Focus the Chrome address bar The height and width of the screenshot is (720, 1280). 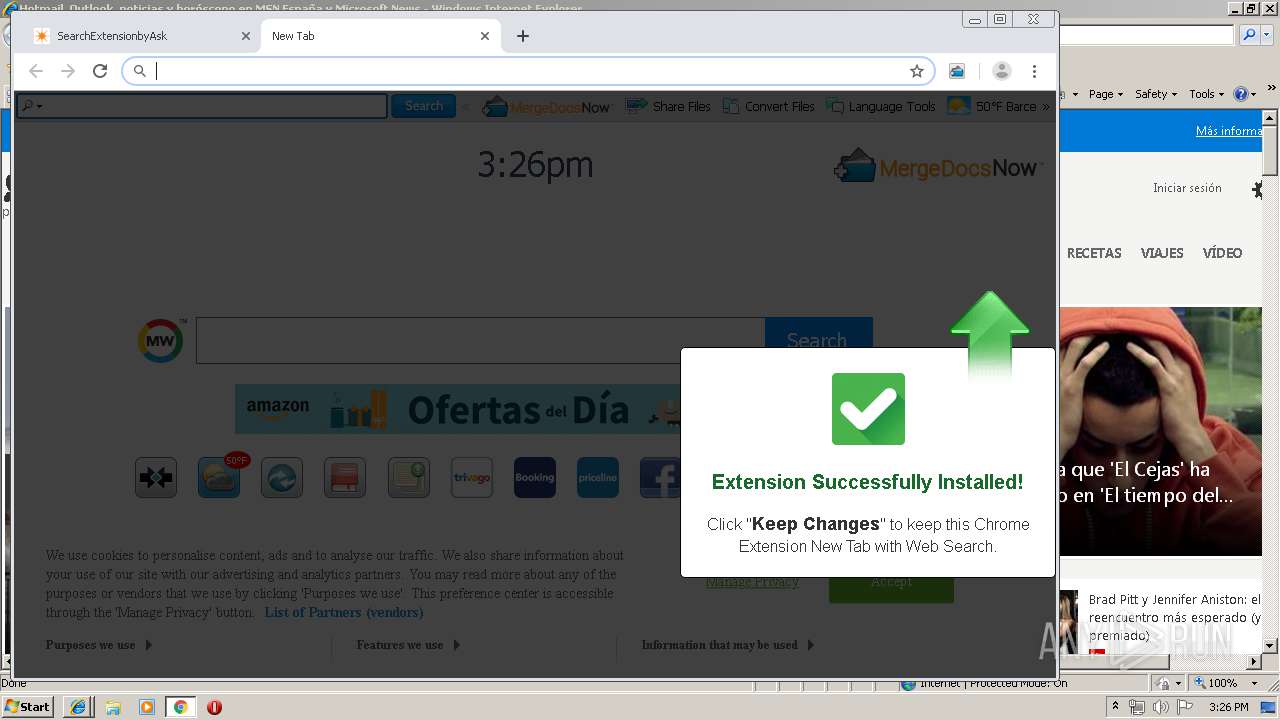point(530,71)
